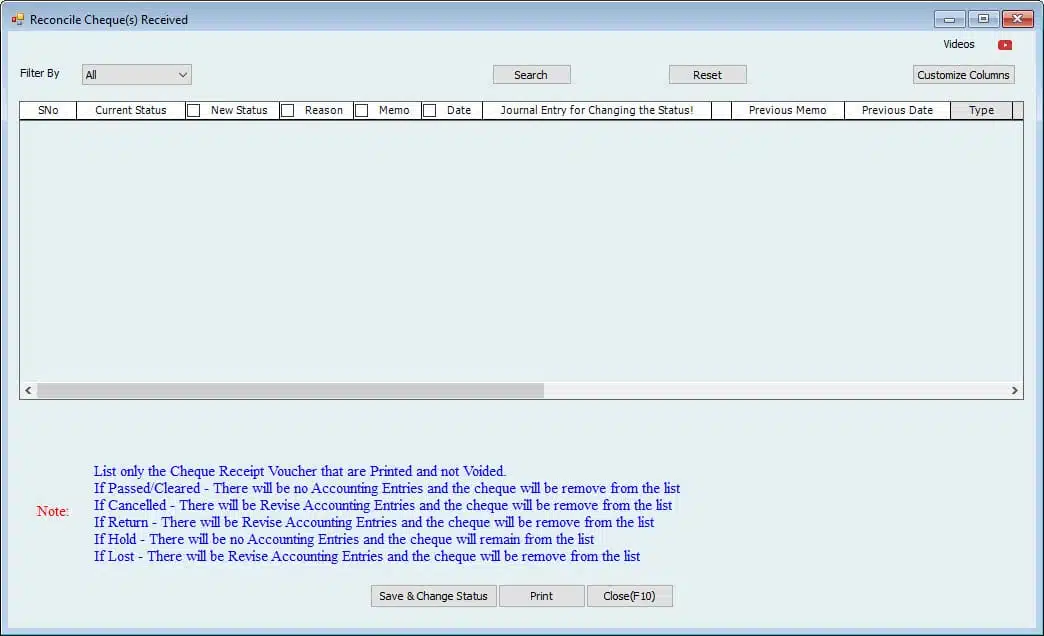1044x636 pixels.
Task: Click the Print button
Action: pyautogui.click(x=541, y=596)
